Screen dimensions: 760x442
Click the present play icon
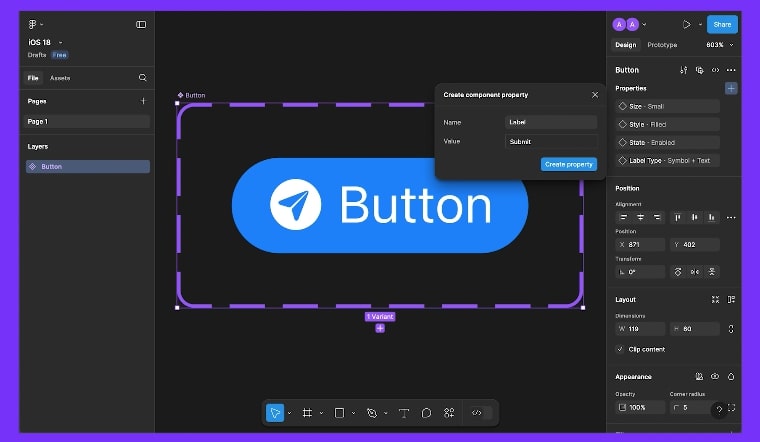coord(686,24)
